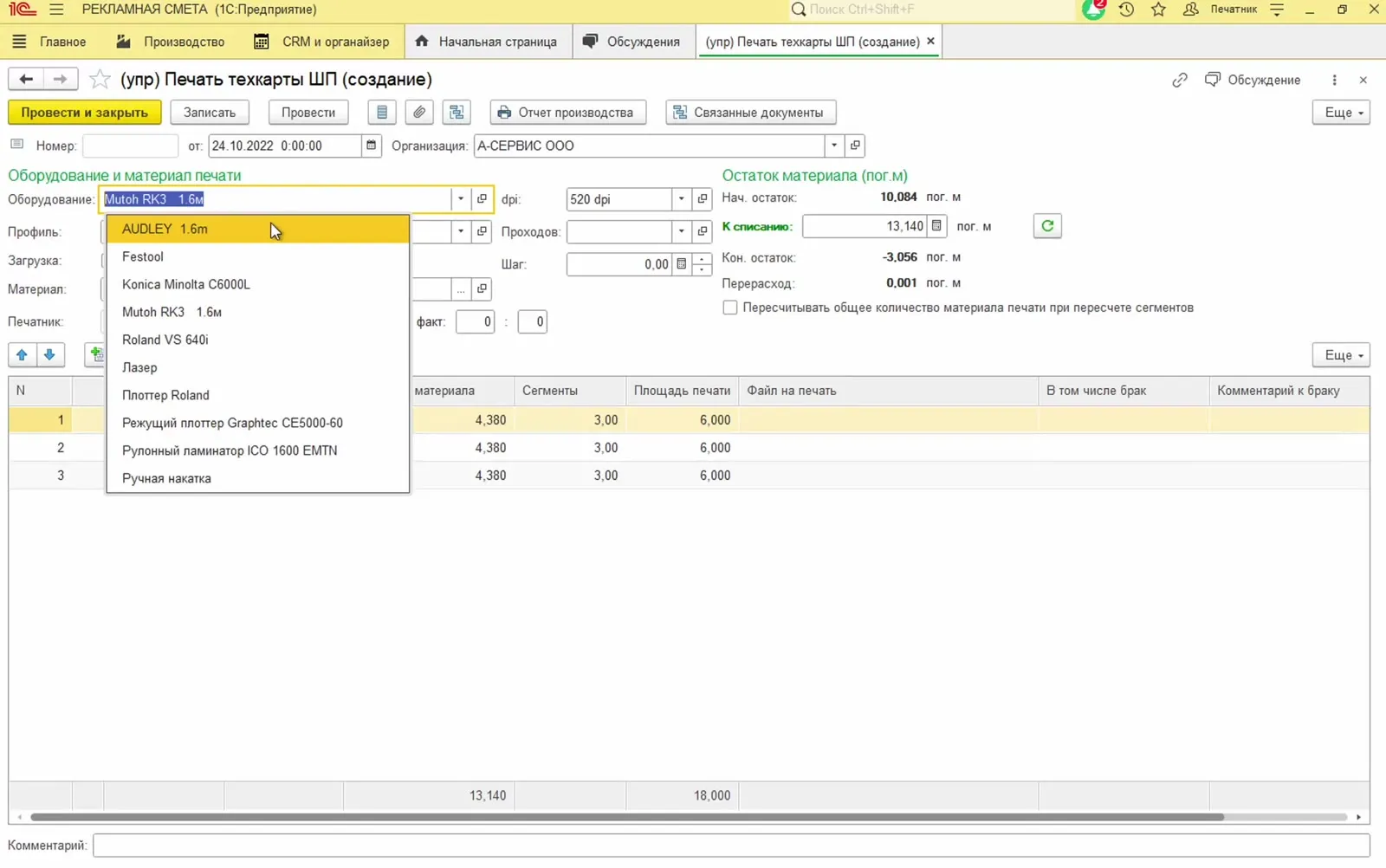The image size is (1386, 868).
Task: Open the document movements report icon
Action: 382,113
